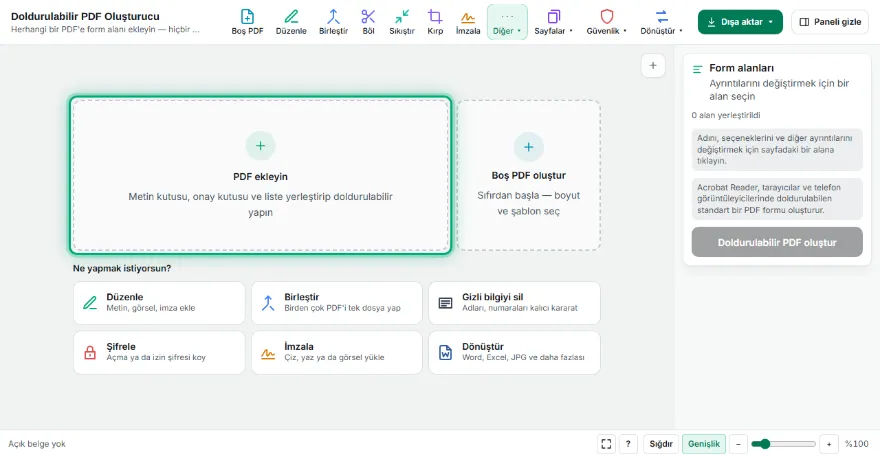The image size is (880, 457).
Task: Click the zoom in plus button
Action: coord(829,444)
